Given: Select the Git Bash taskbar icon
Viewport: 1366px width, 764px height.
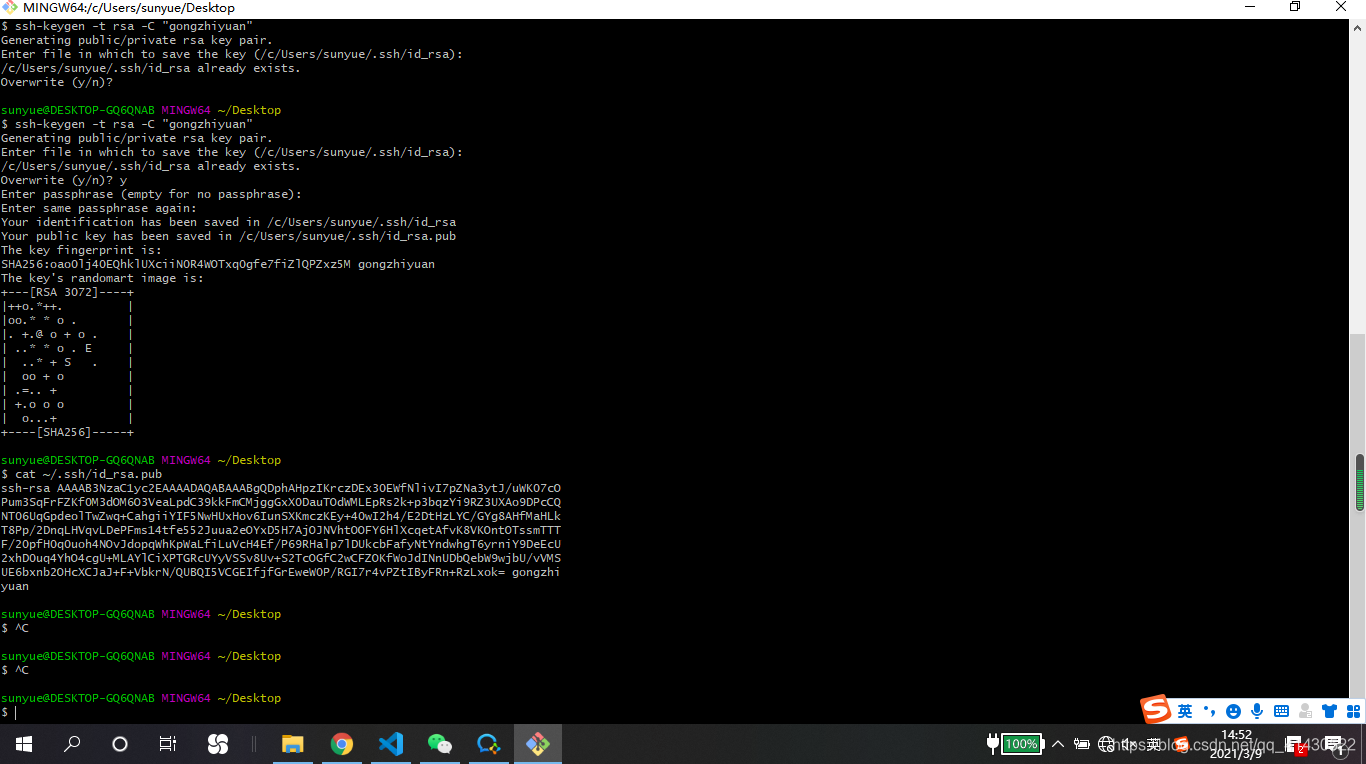Looking at the screenshot, I should 538,744.
